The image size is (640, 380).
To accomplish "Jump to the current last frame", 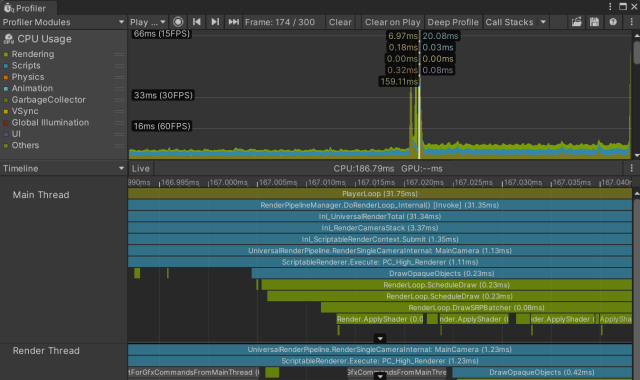I will 233,22.
